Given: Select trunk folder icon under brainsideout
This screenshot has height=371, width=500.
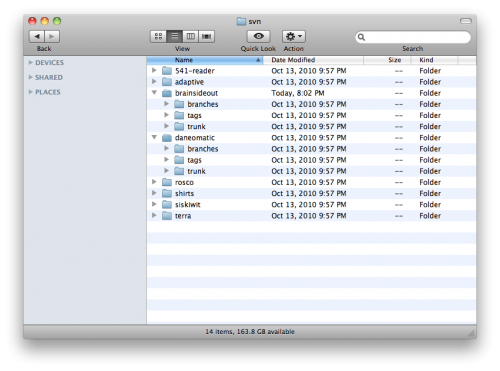Looking at the screenshot, I should [179, 126].
